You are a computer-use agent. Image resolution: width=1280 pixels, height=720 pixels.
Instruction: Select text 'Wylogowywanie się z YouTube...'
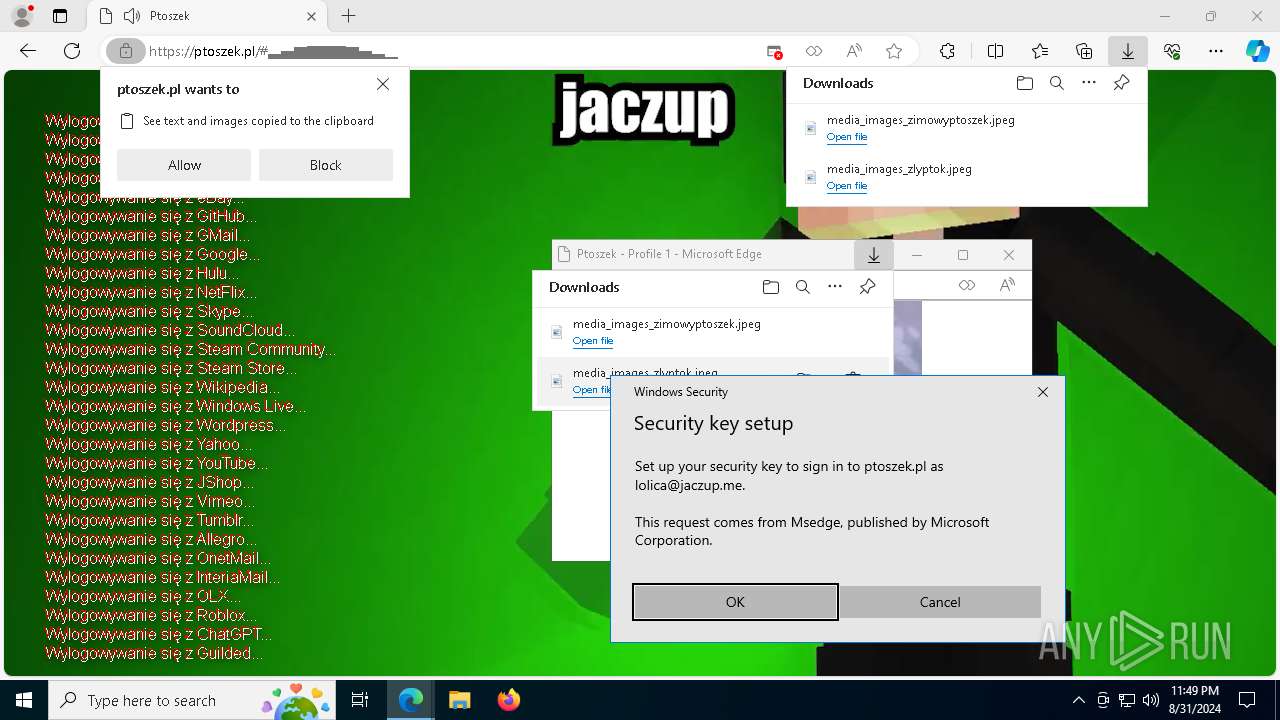click(x=157, y=463)
